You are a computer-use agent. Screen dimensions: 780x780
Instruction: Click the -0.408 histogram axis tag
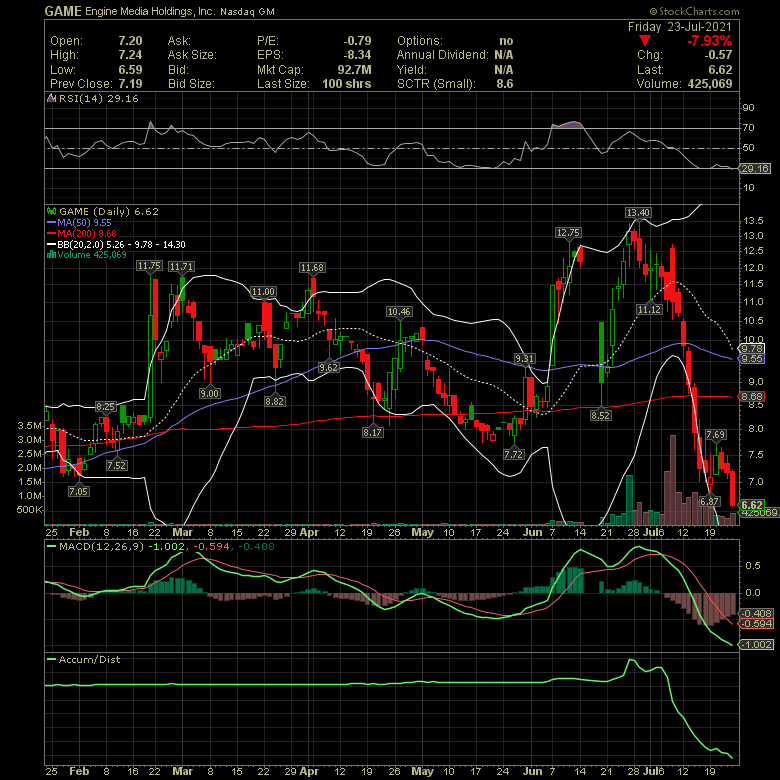[x=757, y=613]
